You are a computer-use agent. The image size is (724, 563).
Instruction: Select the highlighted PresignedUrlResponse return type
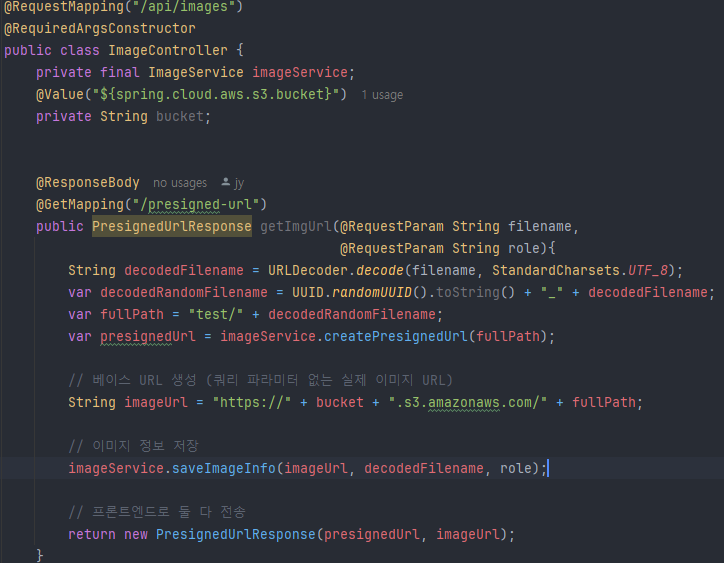coord(171,226)
